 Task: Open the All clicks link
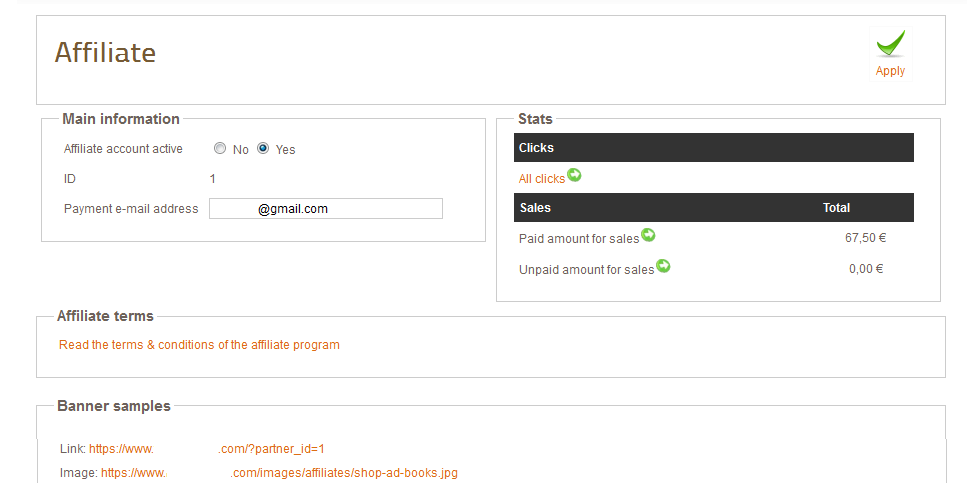tap(541, 179)
